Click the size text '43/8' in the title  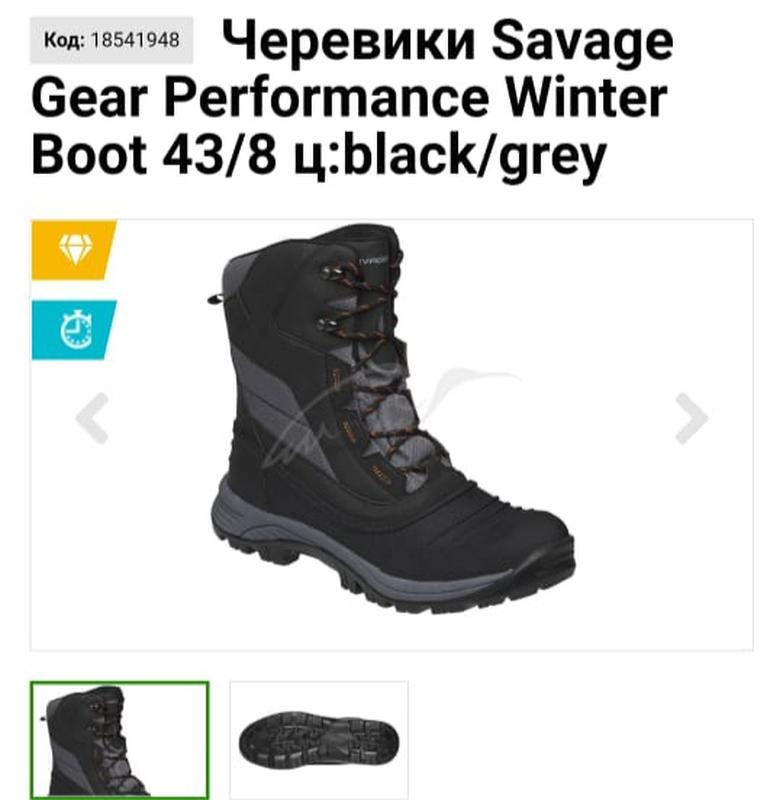click(x=220, y=154)
